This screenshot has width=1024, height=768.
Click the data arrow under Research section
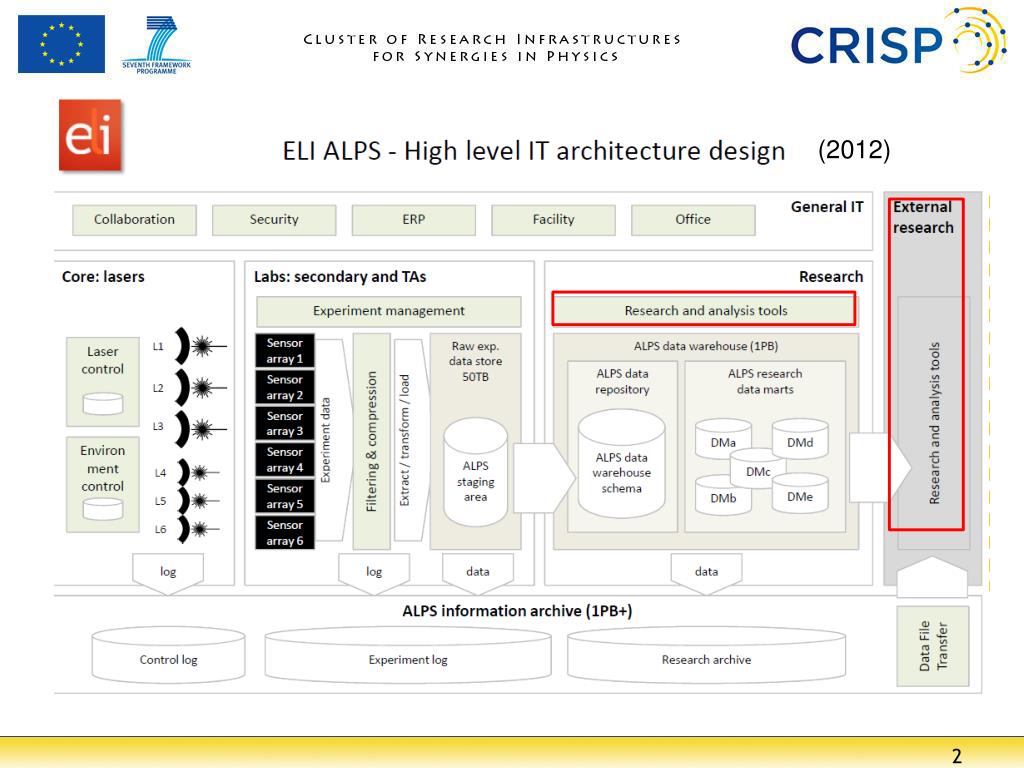(x=706, y=574)
